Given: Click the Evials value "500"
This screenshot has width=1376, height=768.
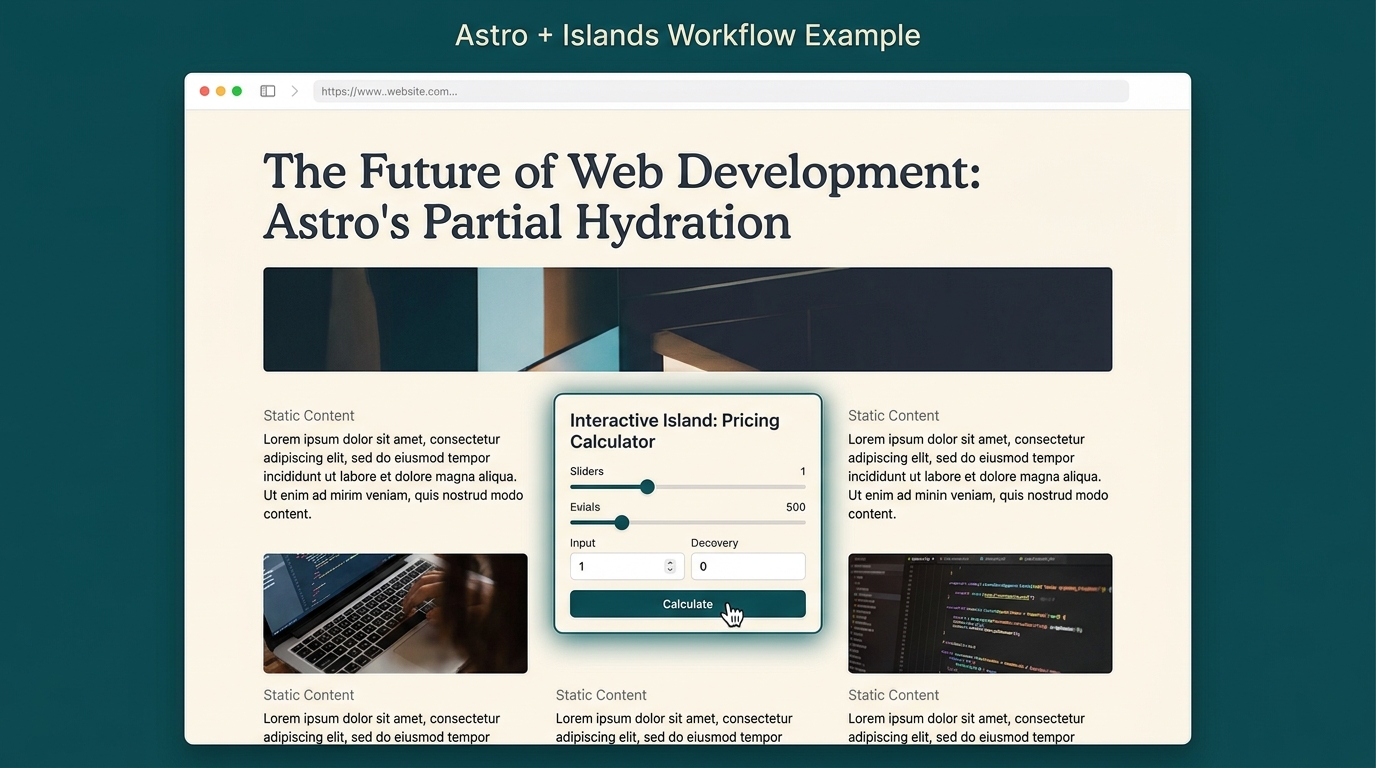Looking at the screenshot, I should [796, 507].
